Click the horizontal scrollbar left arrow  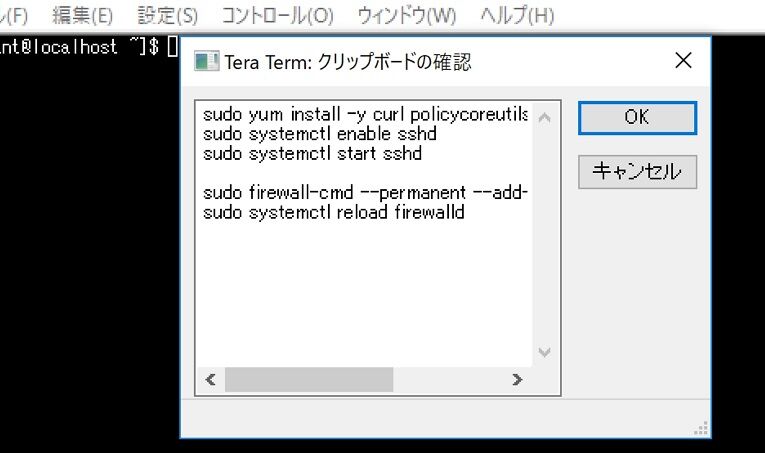tap(210, 379)
